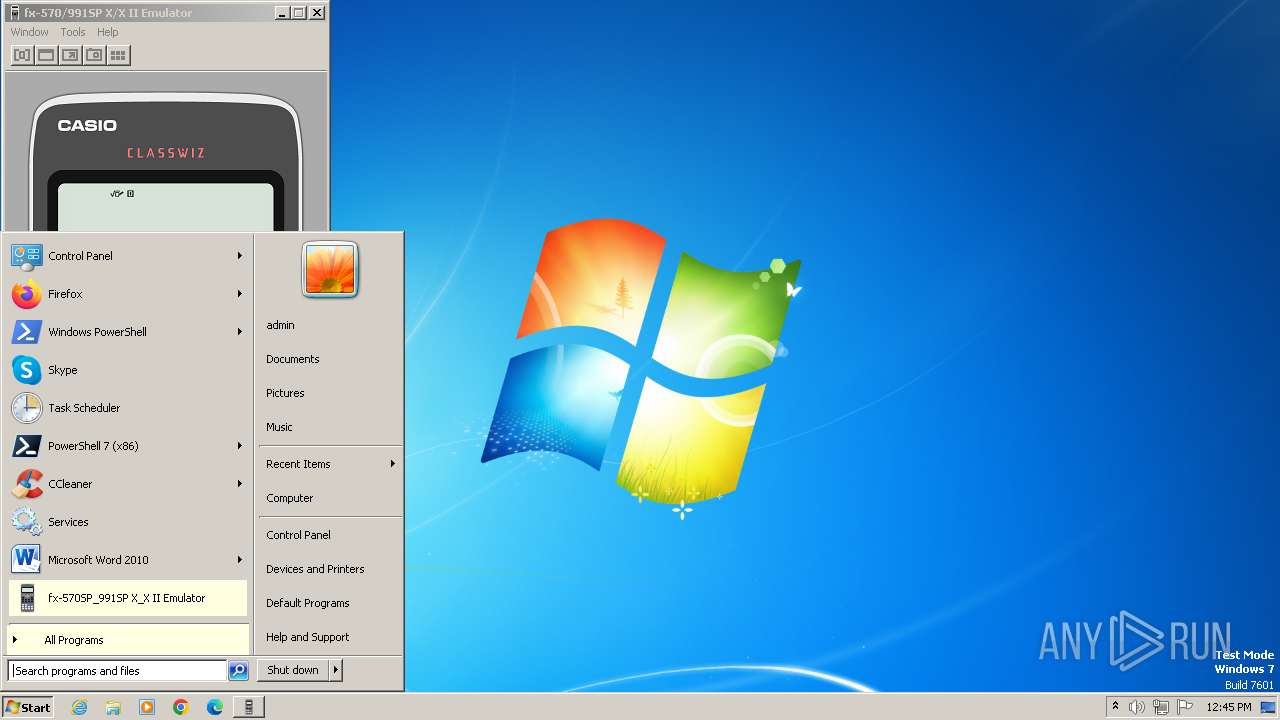Open Control Panel in right Start column

(330, 535)
